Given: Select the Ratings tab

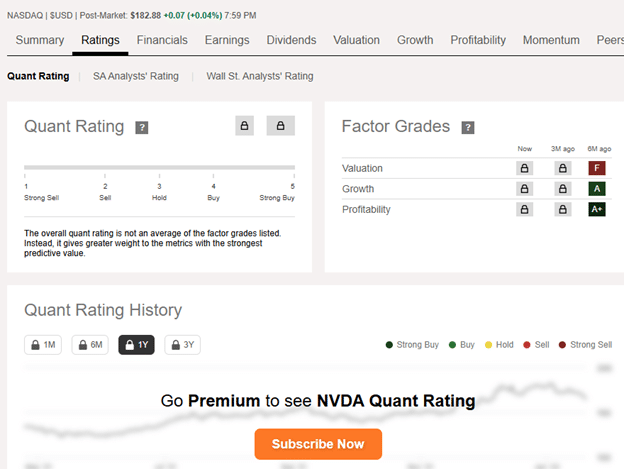Looking at the screenshot, I should (100, 40).
